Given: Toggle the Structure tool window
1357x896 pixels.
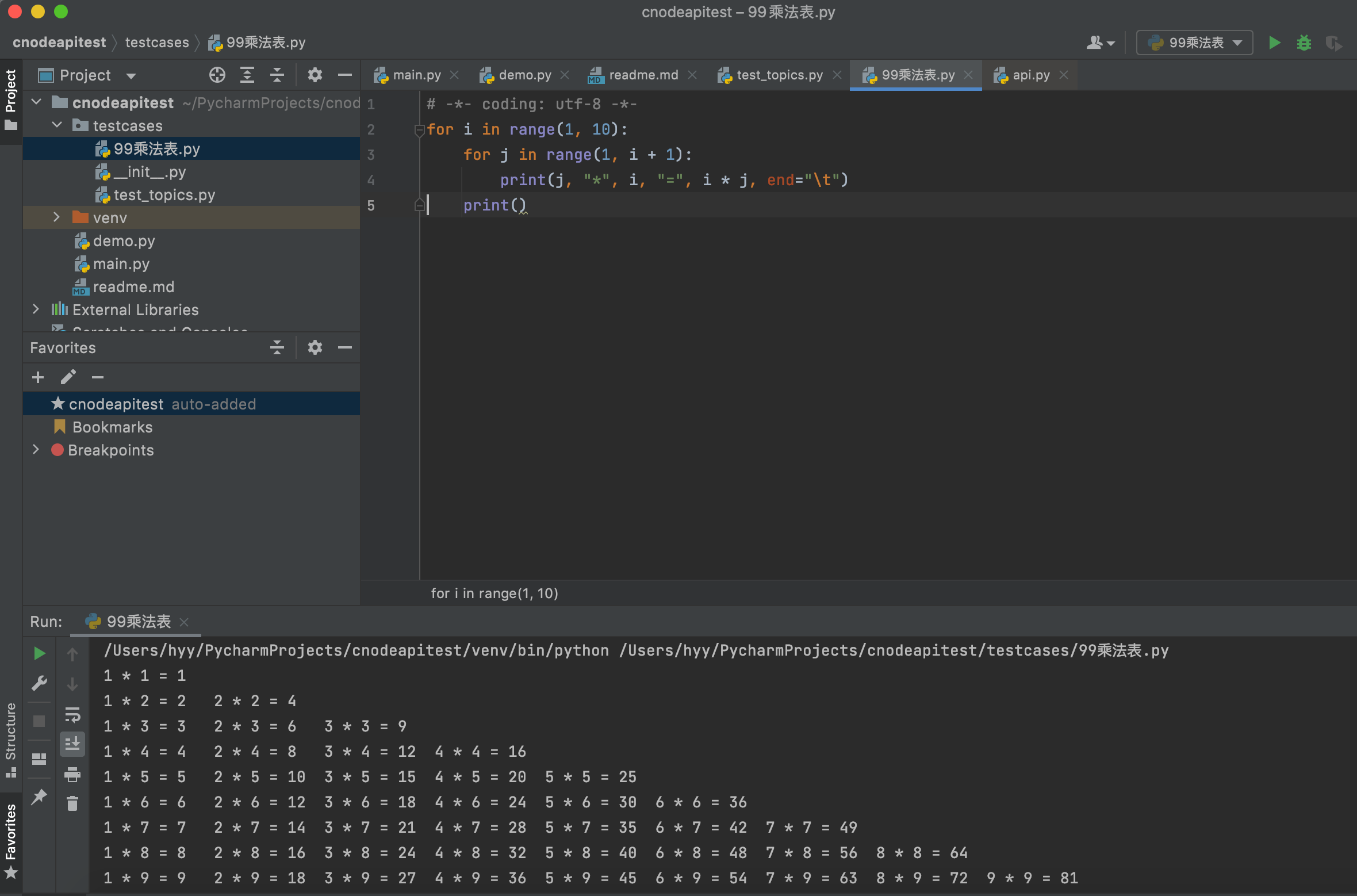Looking at the screenshot, I should [10, 739].
